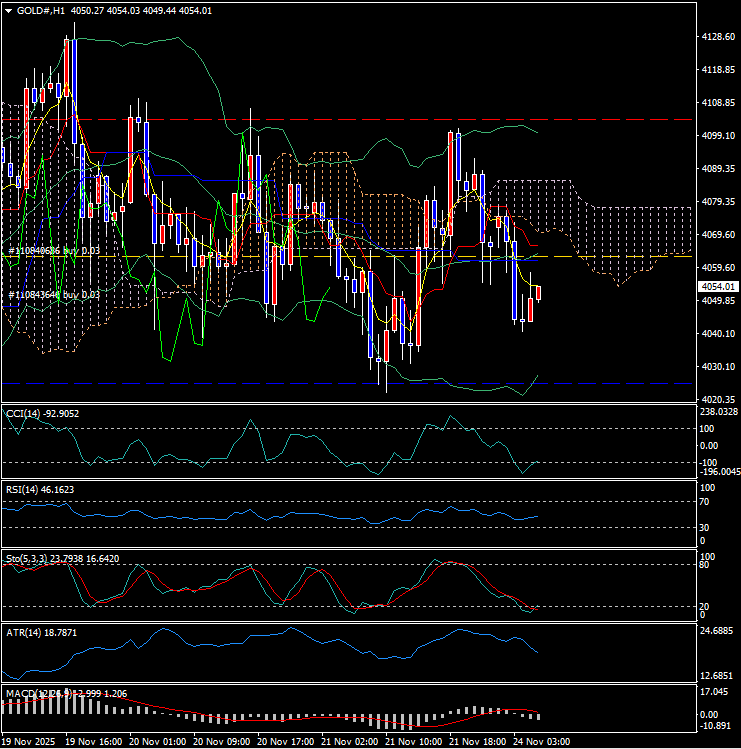Select buy order #110843640 label
The height and width of the screenshot is (749, 741).
(x=54, y=295)
